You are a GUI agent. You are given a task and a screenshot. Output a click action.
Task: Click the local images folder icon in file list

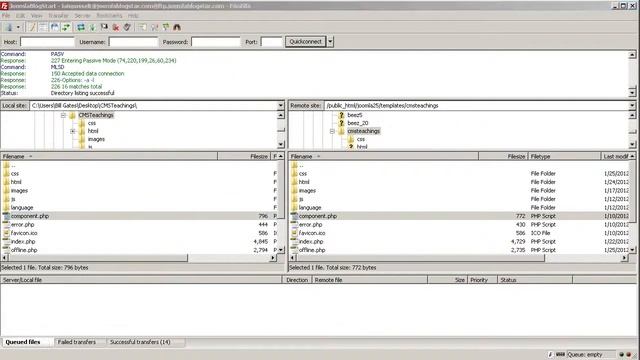pyautogui.click(x=6, y=191)
